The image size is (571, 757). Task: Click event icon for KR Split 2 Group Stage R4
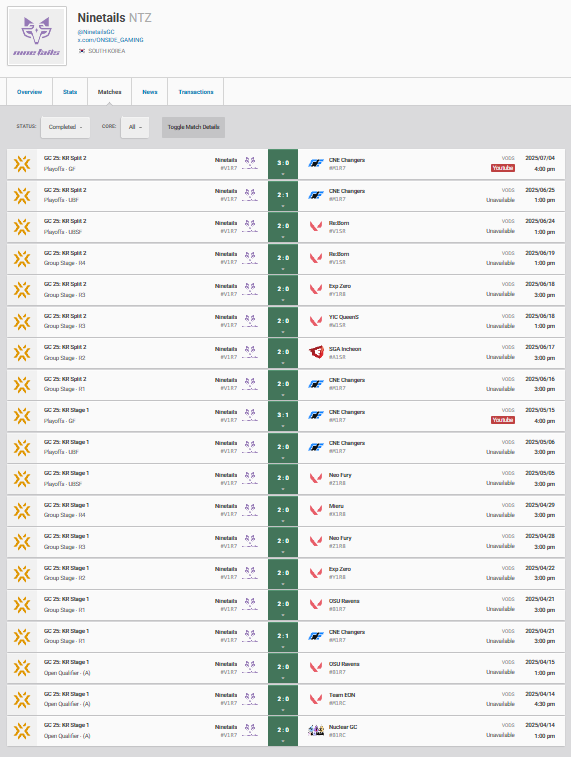pyautogui.click(x=22, y=258)
